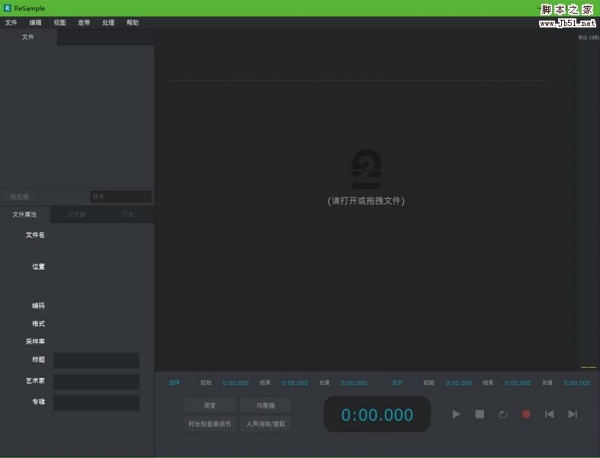Image resolution: width=600 pixels, height=458 pixels.
Task: Jump to start with skip-back icon
Action: [x=549, y=414]
